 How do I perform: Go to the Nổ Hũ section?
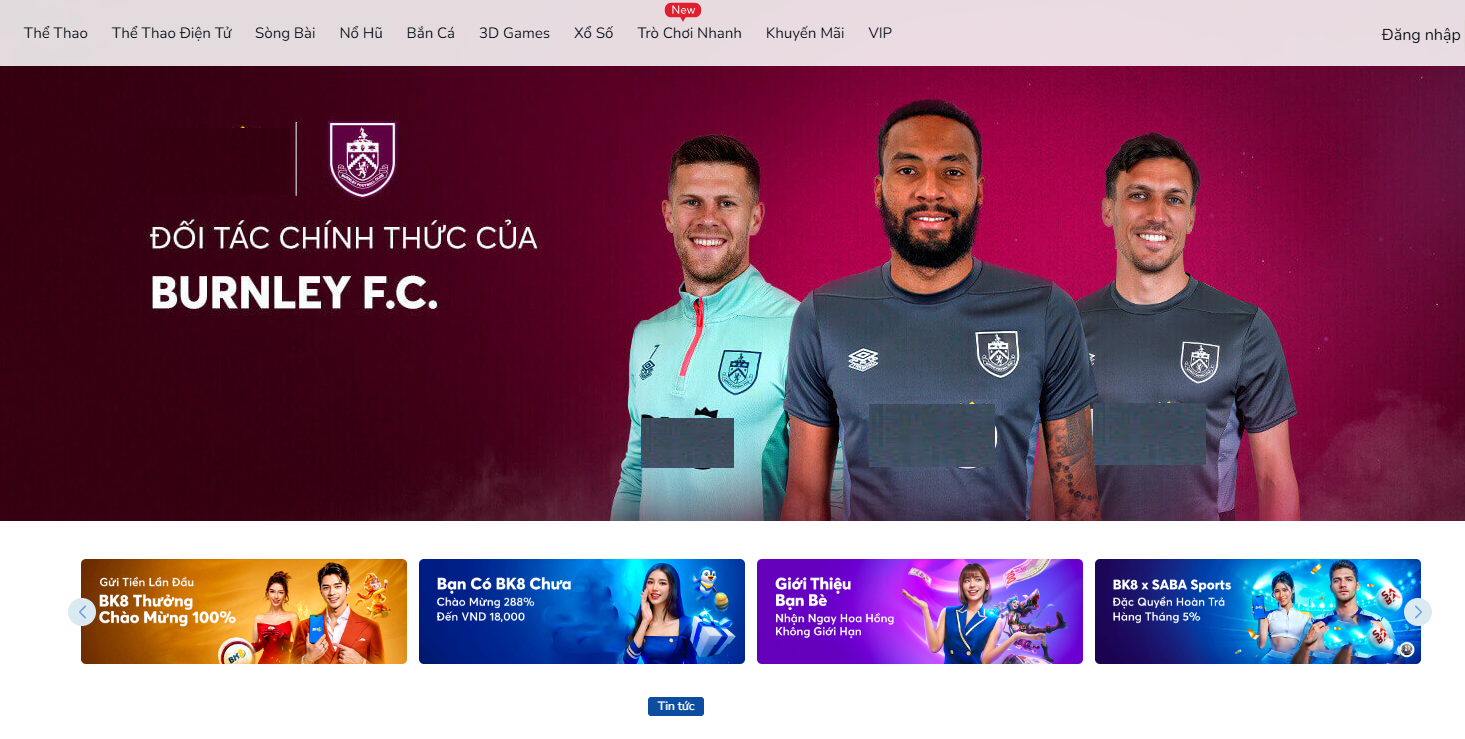point(361,33)
